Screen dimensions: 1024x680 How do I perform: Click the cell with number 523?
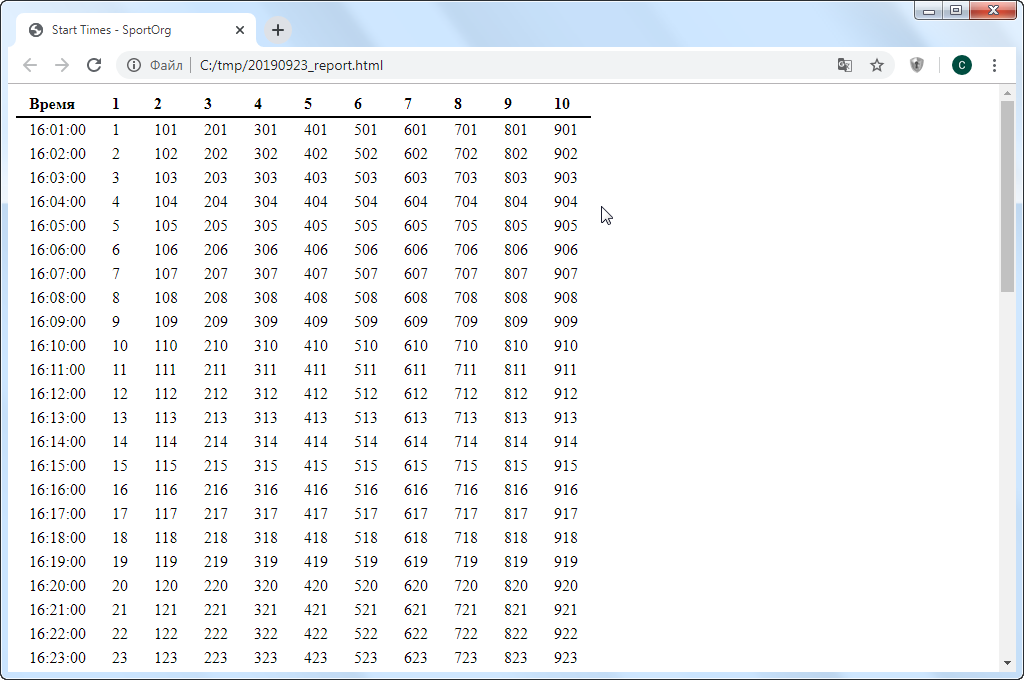[x=366, y=658]
